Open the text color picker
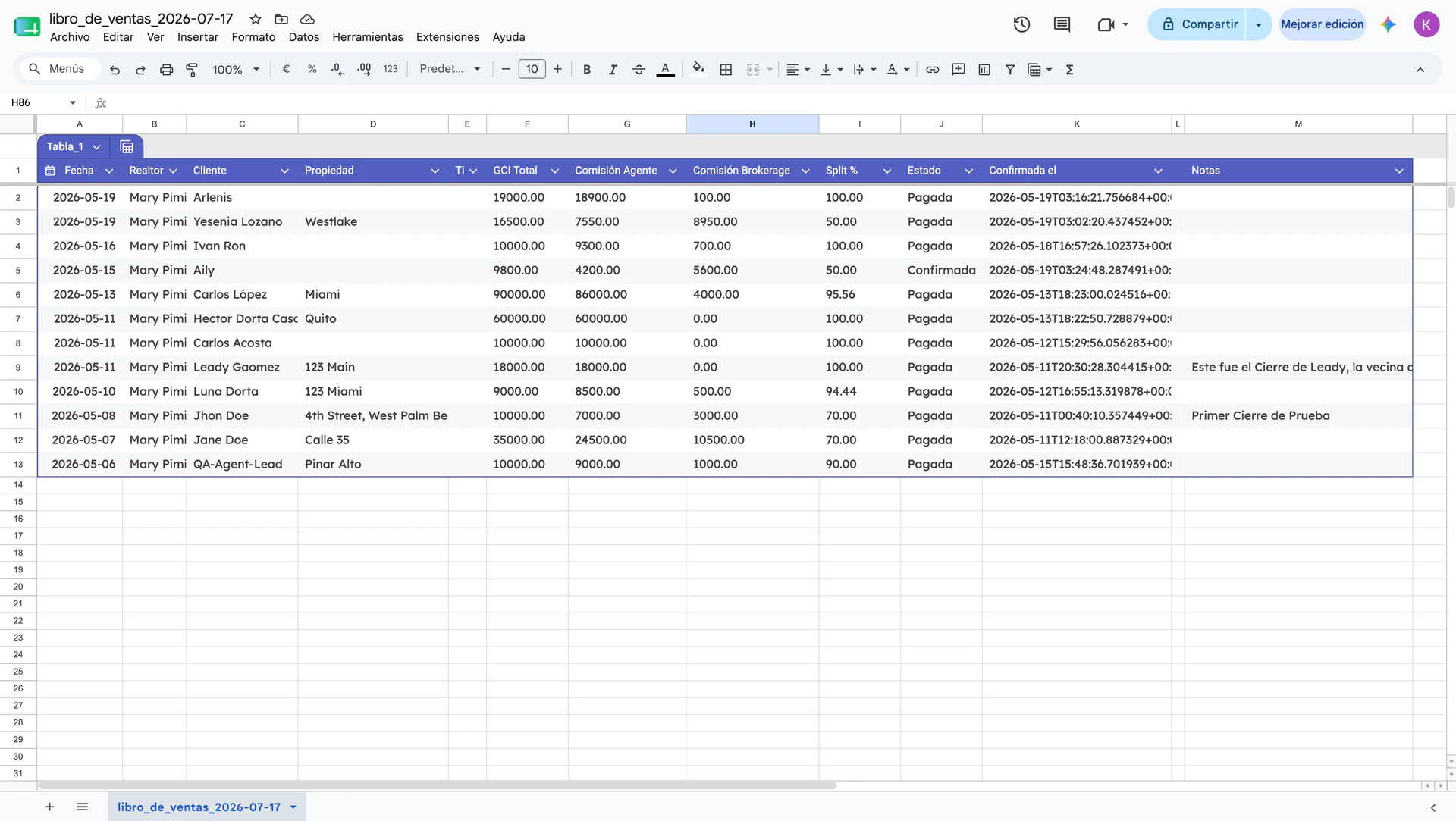 tap(665, 69)
